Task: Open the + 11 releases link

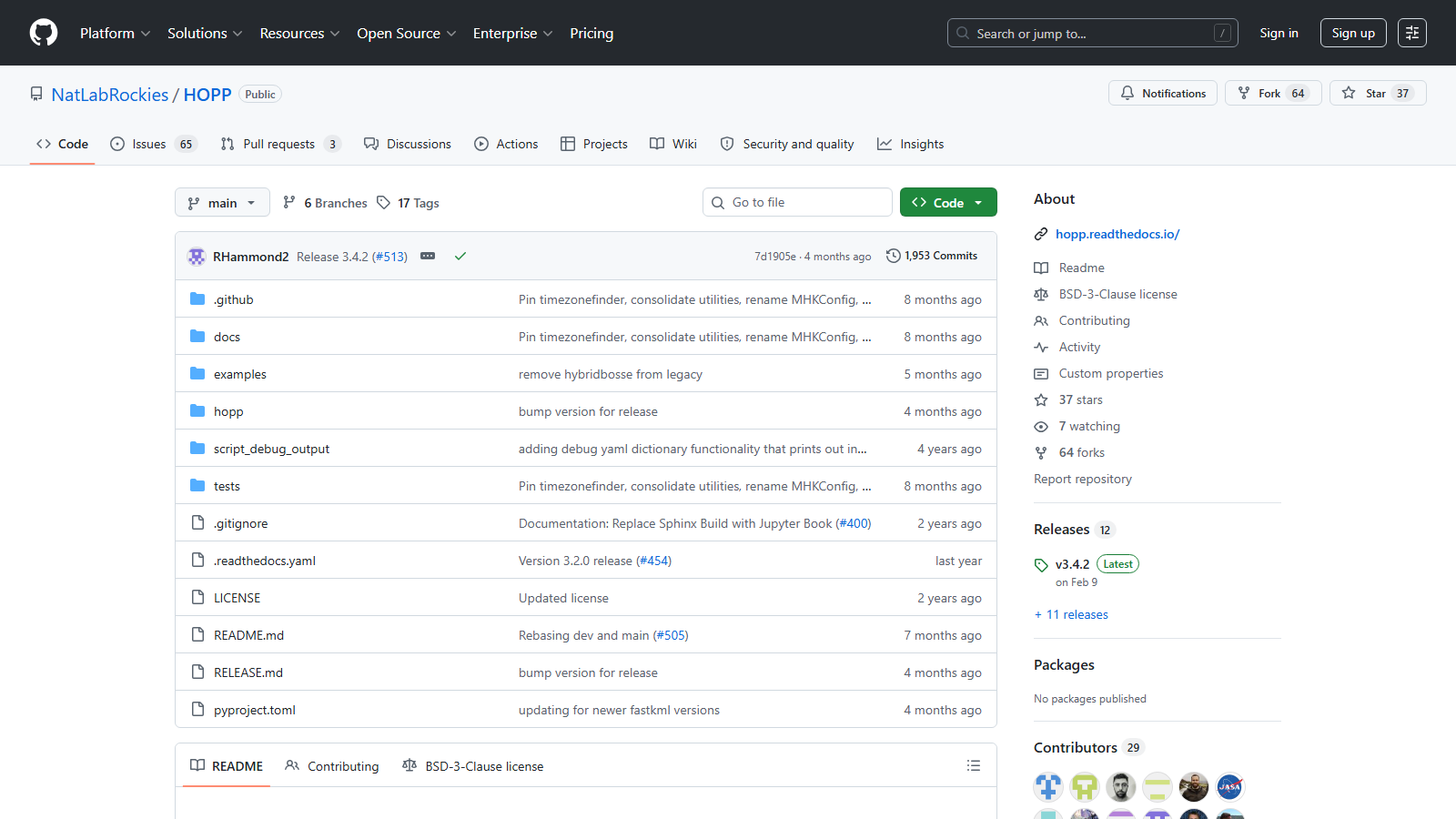Action: (x=1071, y=615)
